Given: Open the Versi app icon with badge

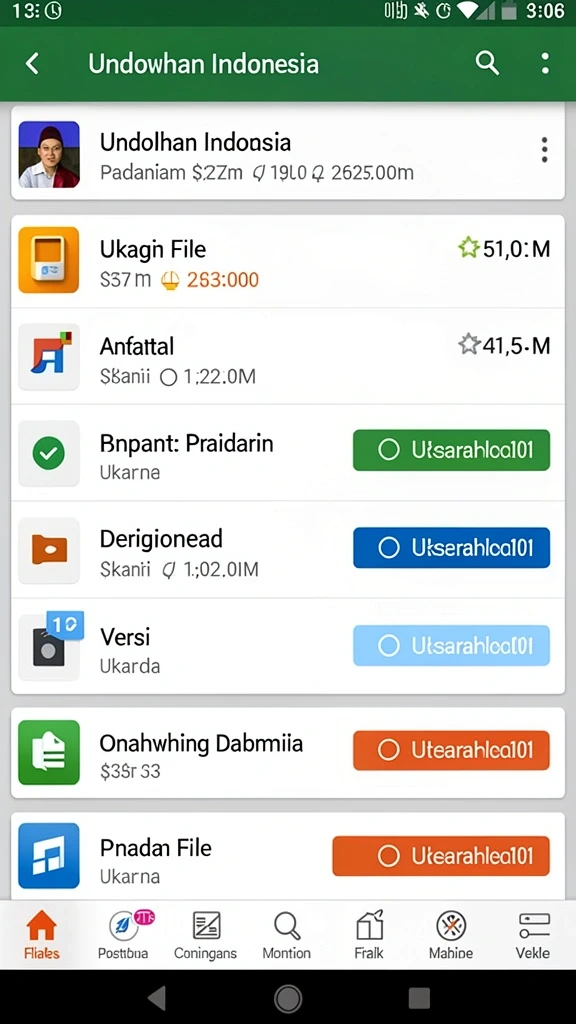Looking at the screenshot, I should click(x=50, y=645).
